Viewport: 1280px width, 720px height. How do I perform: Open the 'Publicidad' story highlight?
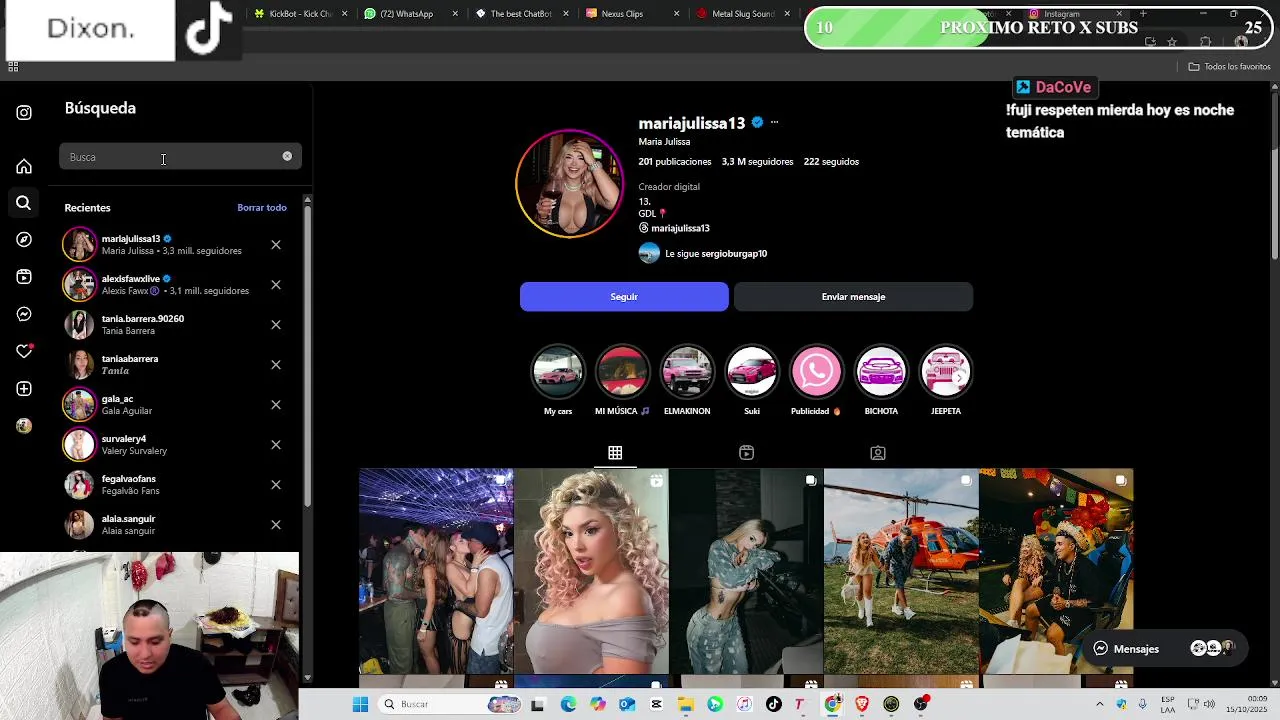pos(816,371)
